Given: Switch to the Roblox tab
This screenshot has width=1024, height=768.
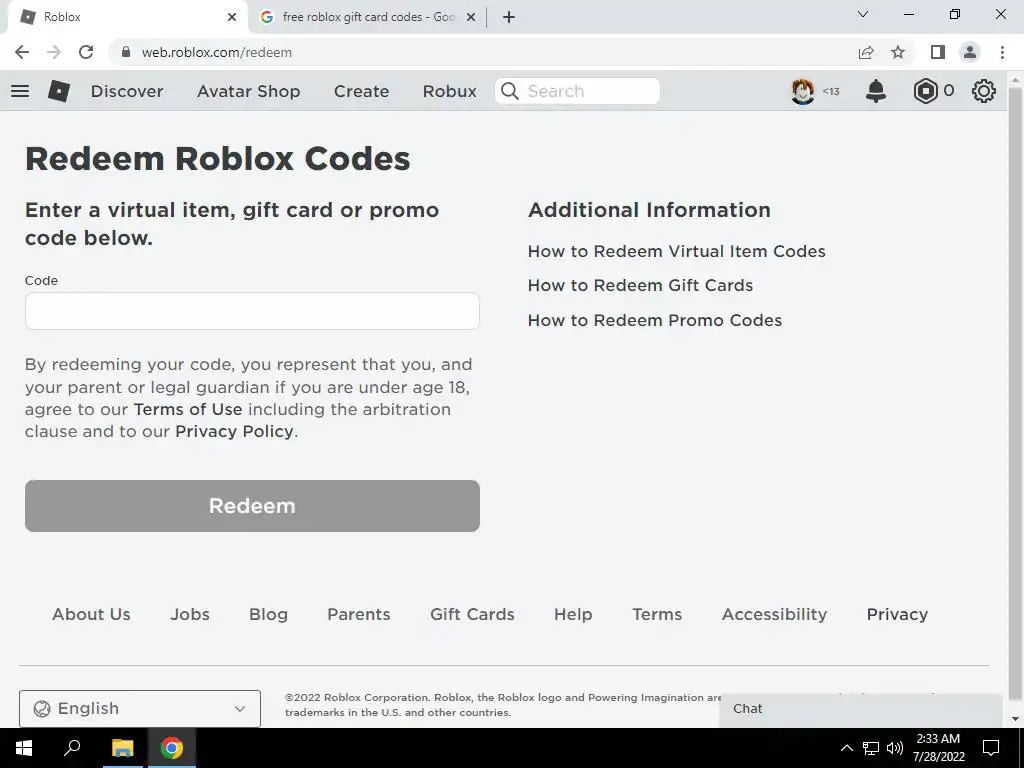Looking at the screenshot, I should (x=127, y=17).
